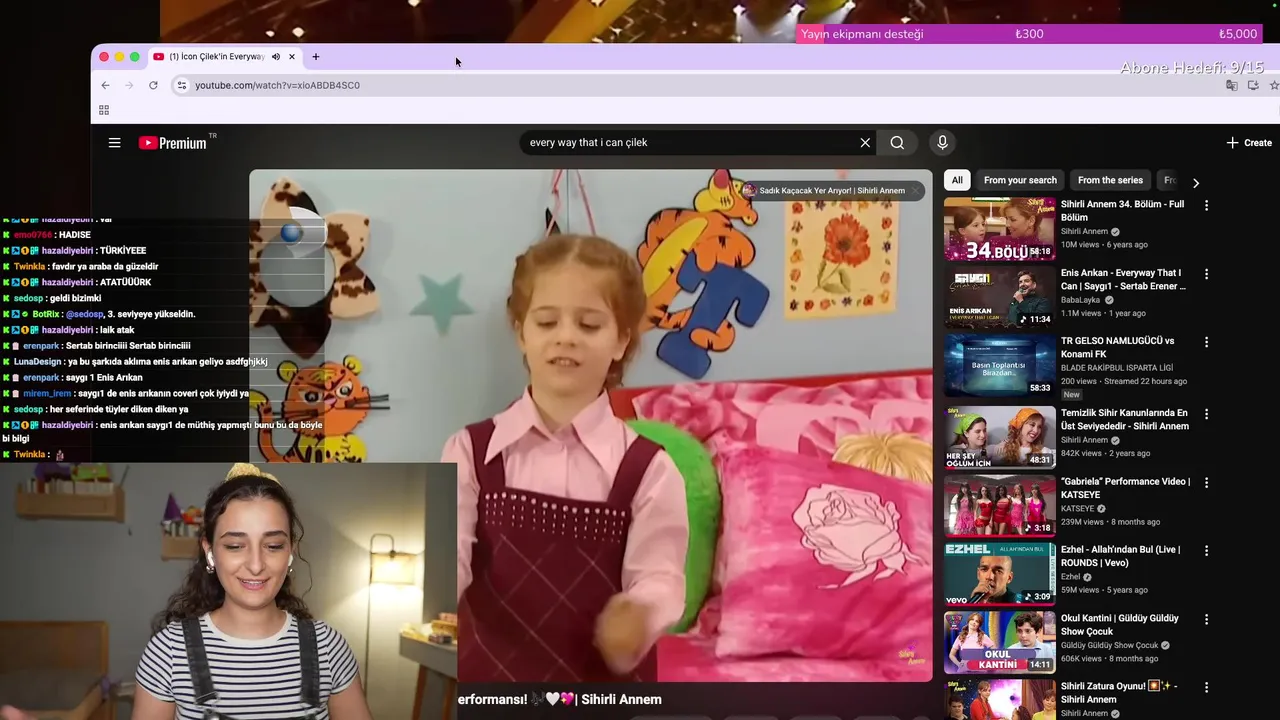
Task: Clear the search box text
Action: tap(865, 143)
